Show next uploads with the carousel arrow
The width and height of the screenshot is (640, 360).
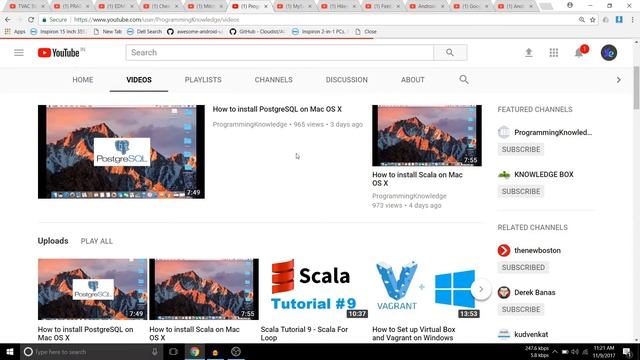tap(481, 289)
